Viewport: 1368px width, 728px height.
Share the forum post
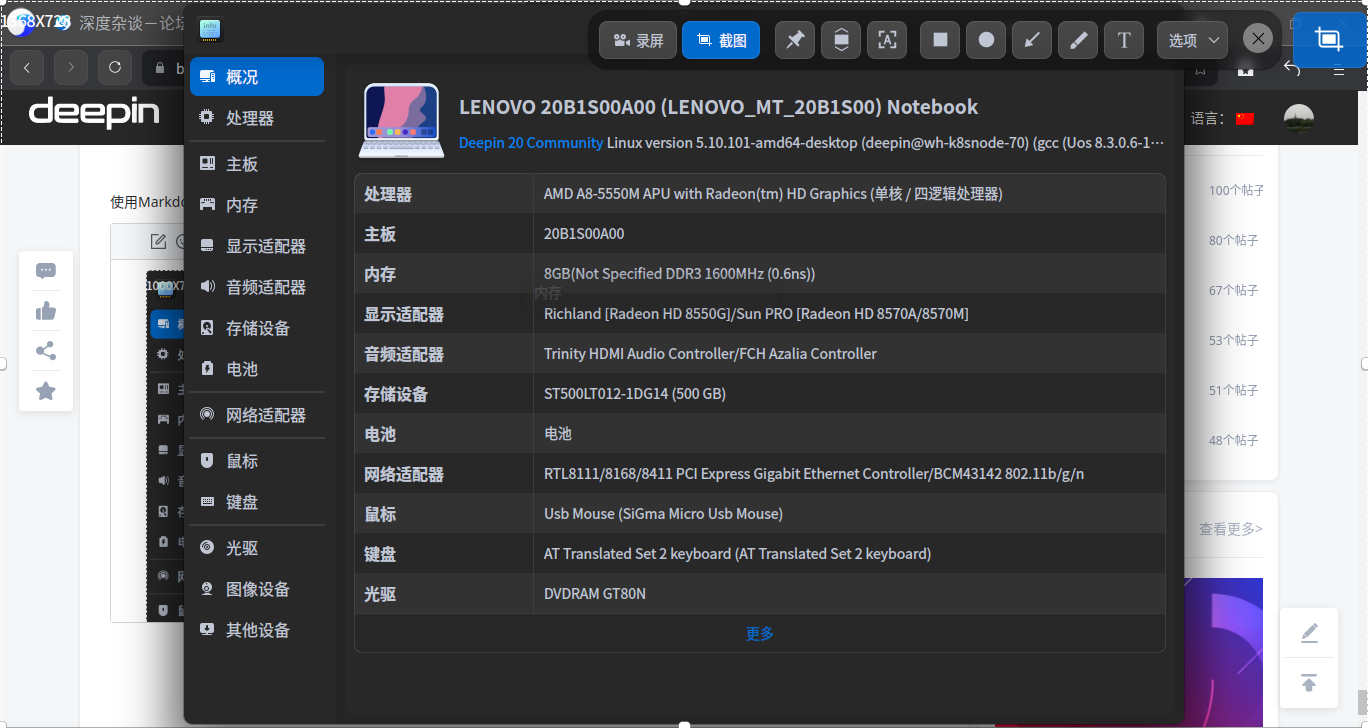point(46,351)
